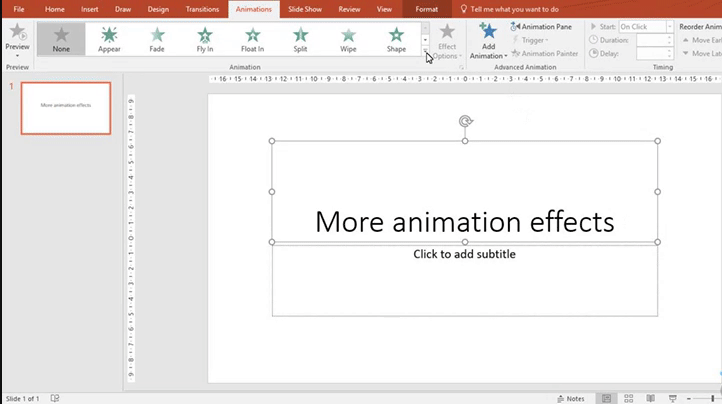The image size is (722, 404).
Task: Click the zoom slider in status bar
Action: 711,398
